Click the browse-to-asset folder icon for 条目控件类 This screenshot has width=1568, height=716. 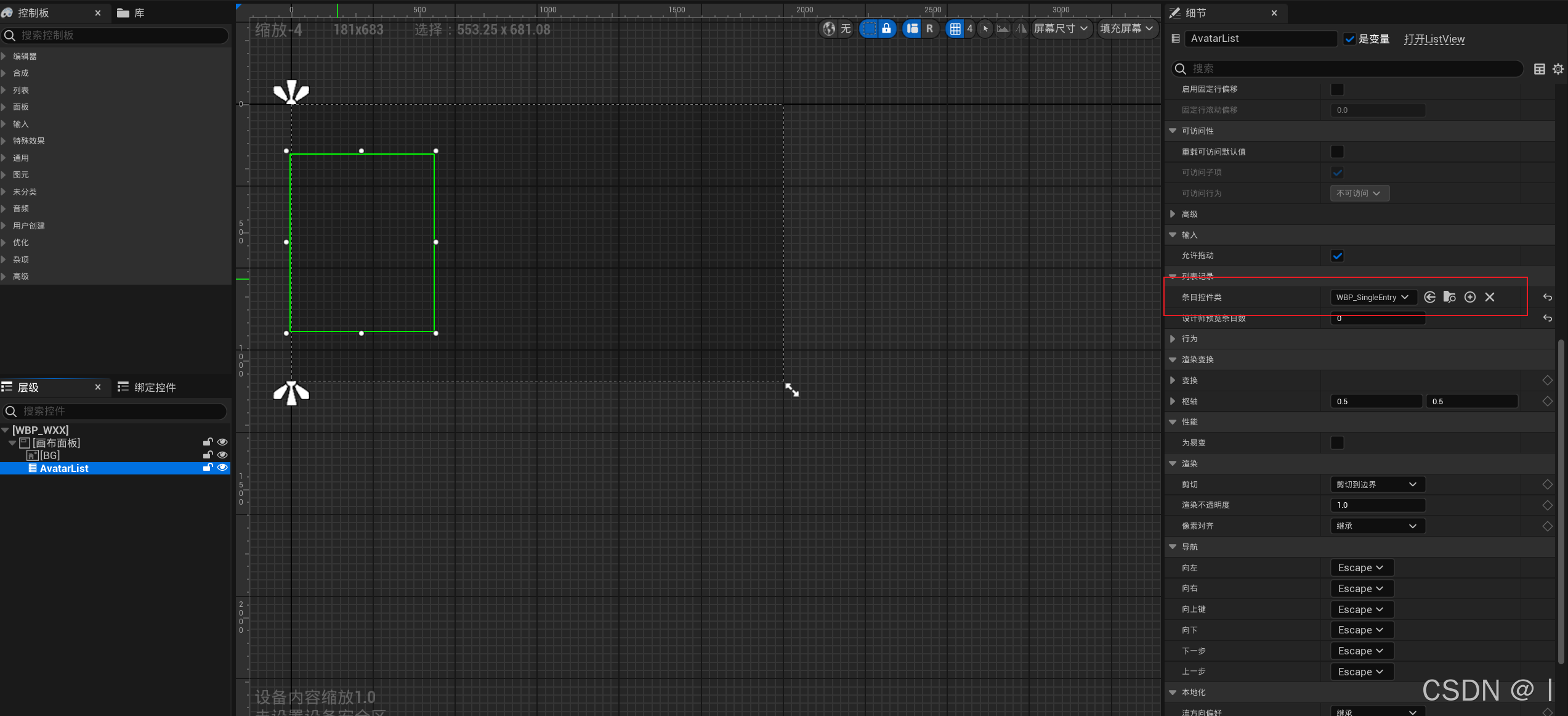tap(1449, 297)
